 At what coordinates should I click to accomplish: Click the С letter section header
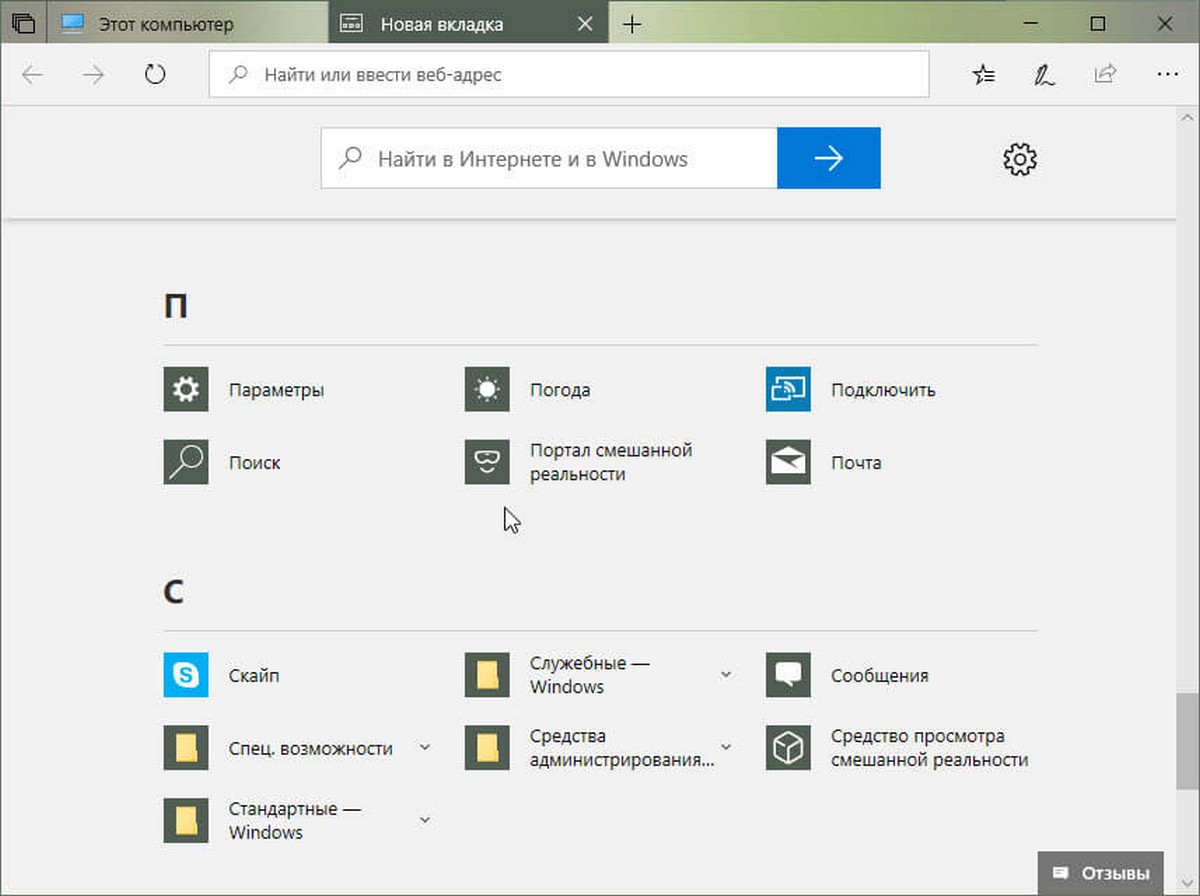click(173, 591)
